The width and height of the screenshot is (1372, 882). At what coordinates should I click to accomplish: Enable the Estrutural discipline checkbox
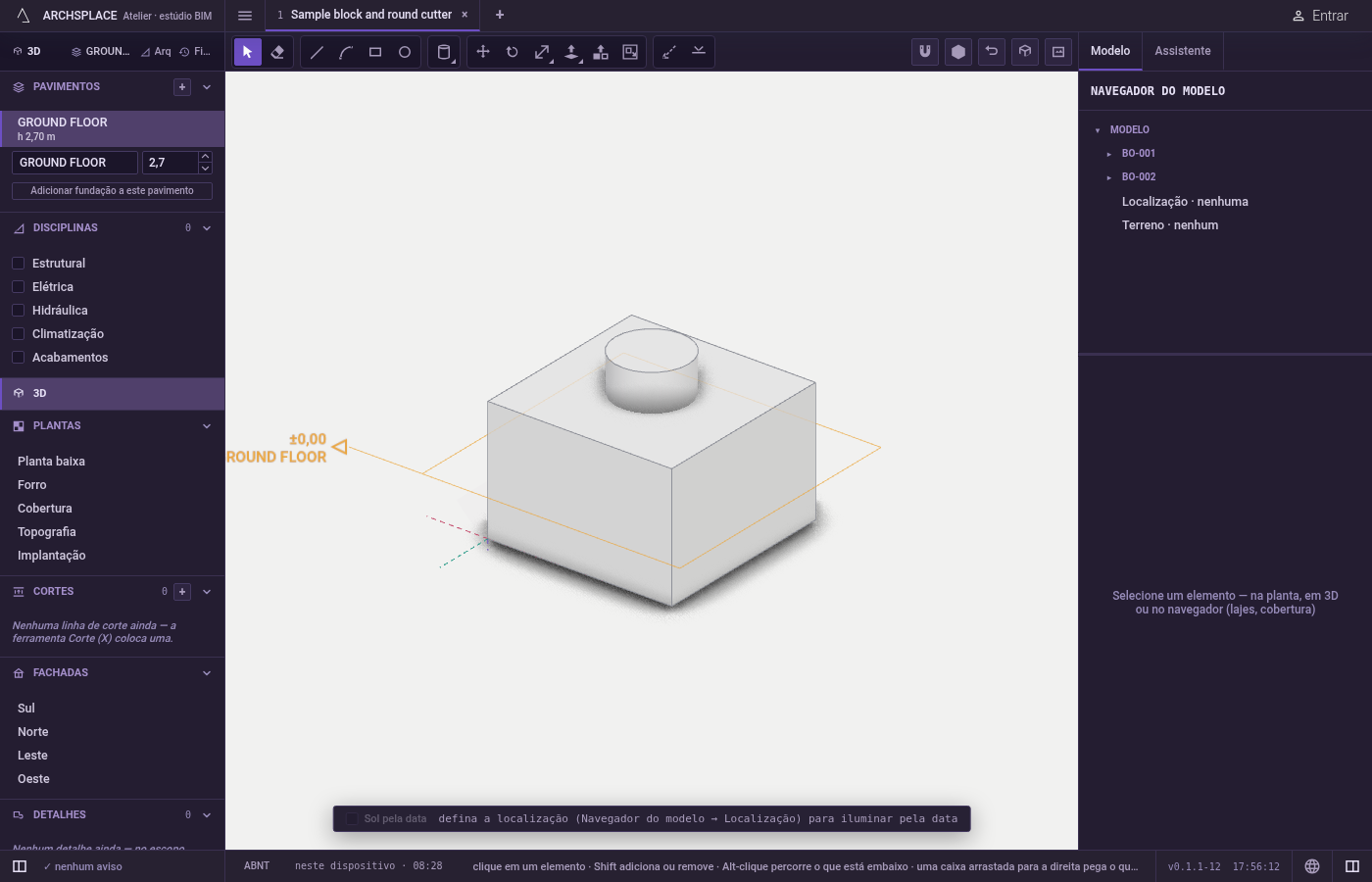pyautogui.click(x=18, y=264)
